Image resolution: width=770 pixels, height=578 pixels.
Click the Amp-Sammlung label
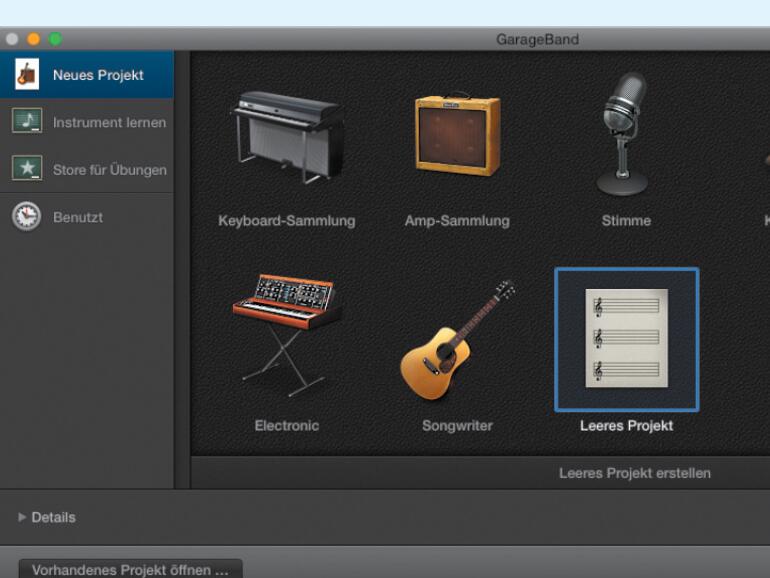pyautogui.click(x=457, y=221)
